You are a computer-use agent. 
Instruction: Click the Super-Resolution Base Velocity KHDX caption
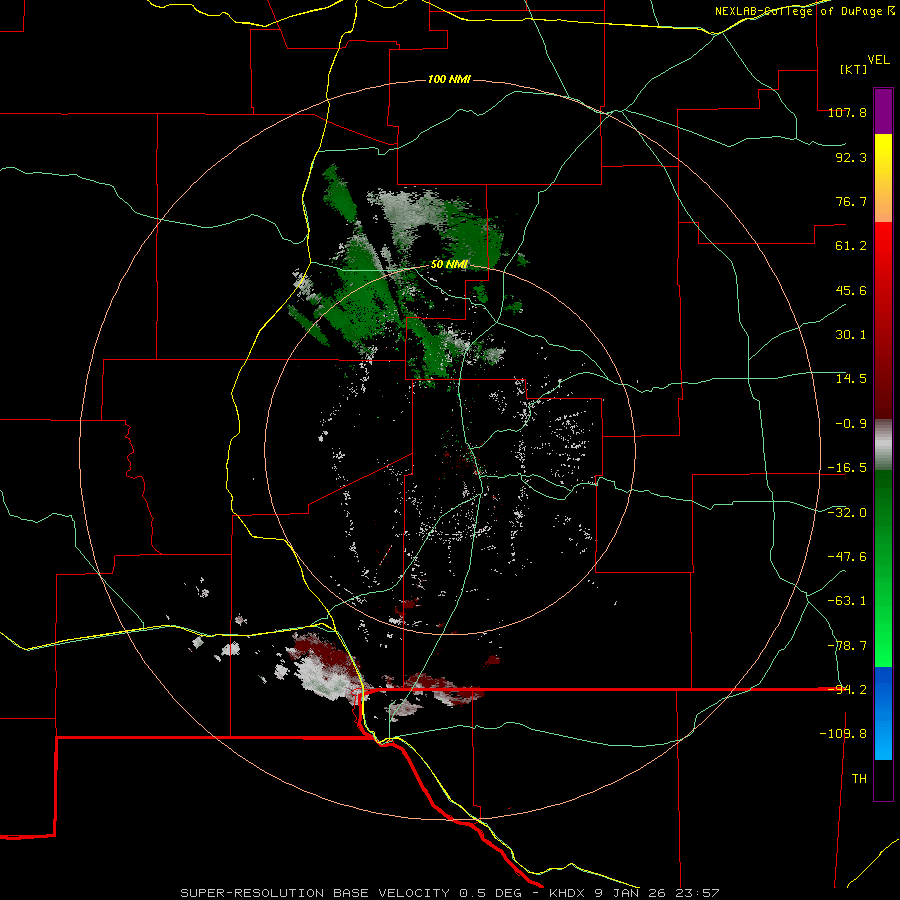tap(449, 893)
